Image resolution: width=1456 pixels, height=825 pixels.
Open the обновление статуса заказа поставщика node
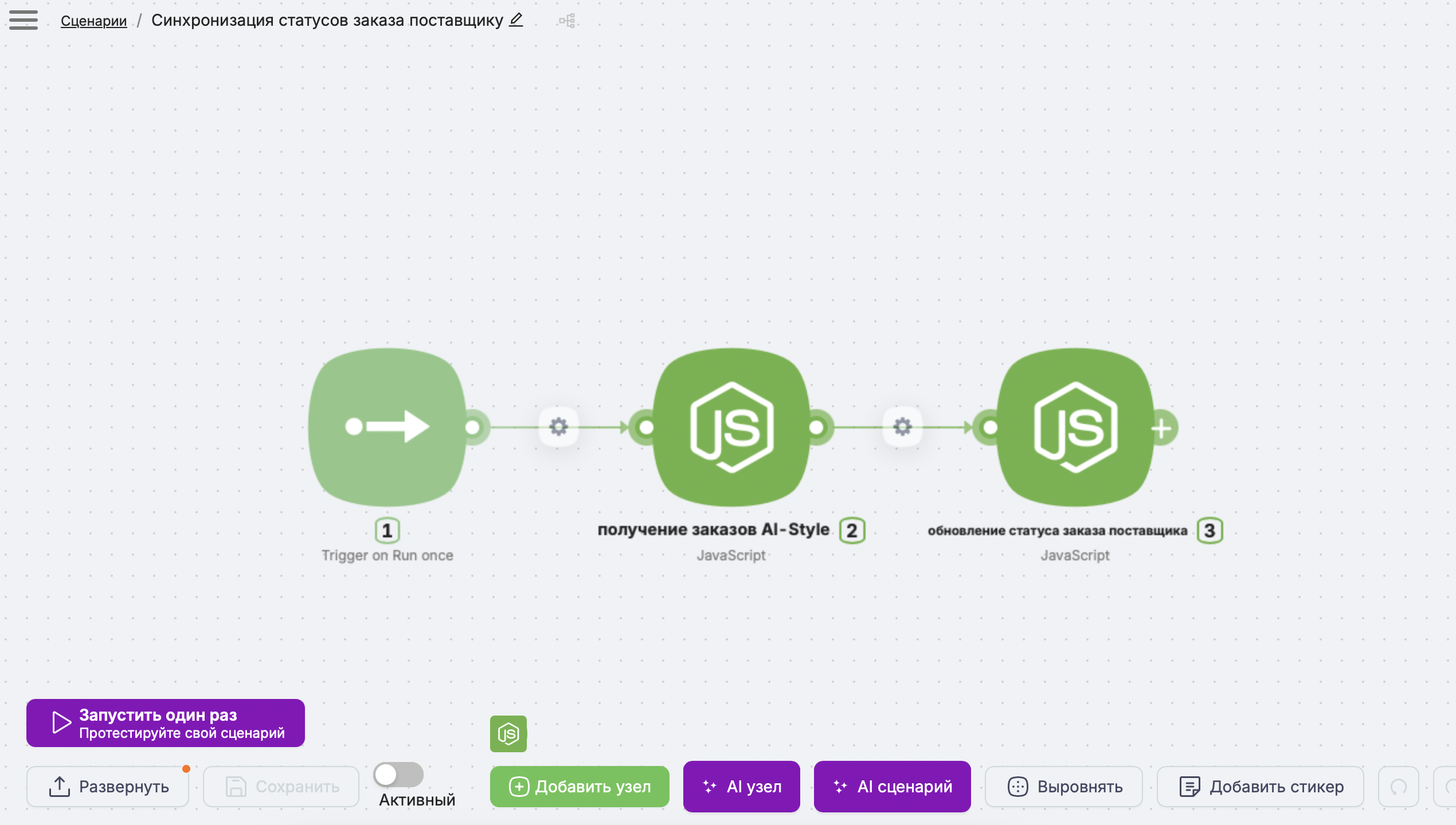click(x=1075, y=427)
